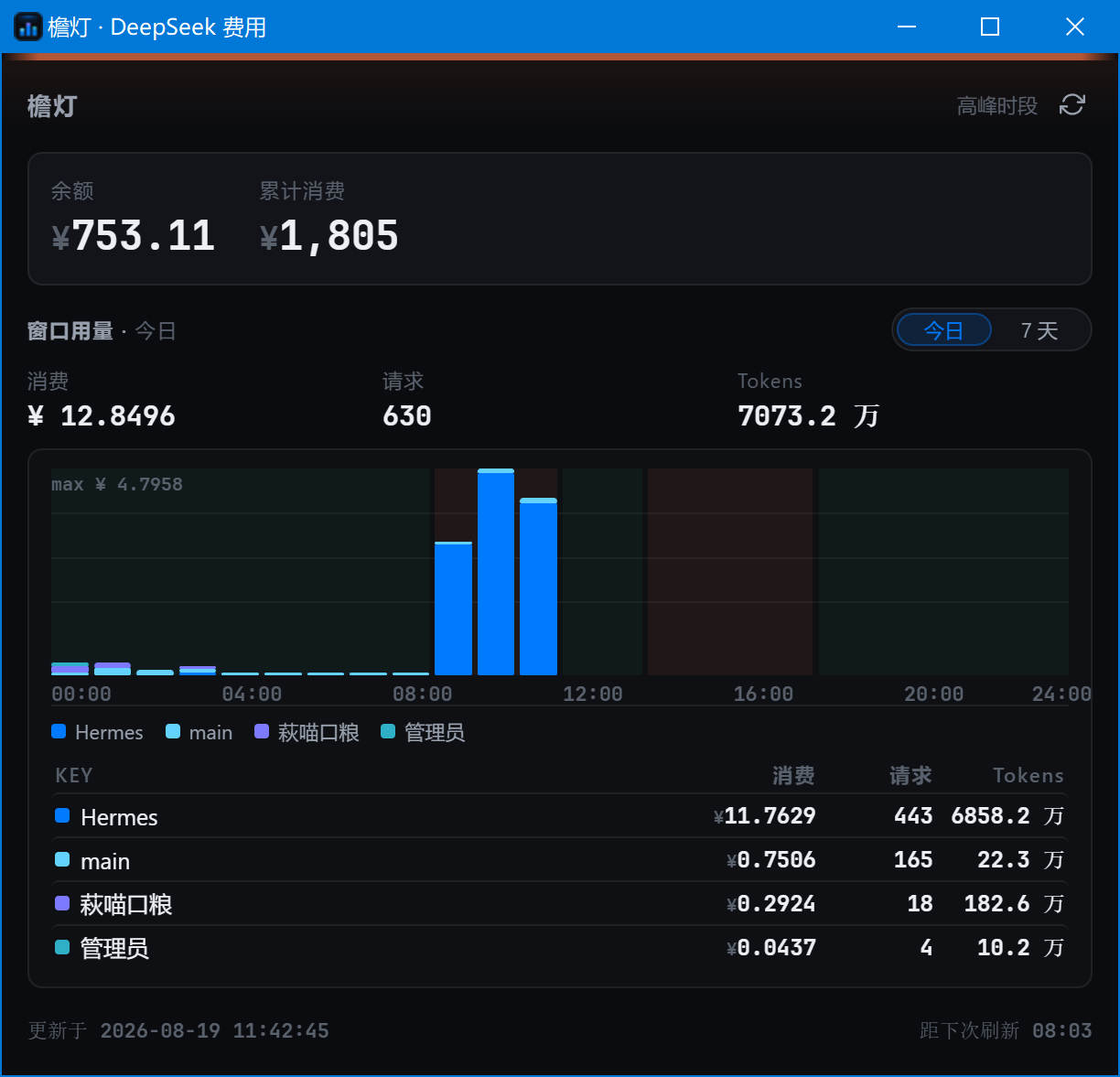Click the 窗口用量 section title

coord(70,330)
